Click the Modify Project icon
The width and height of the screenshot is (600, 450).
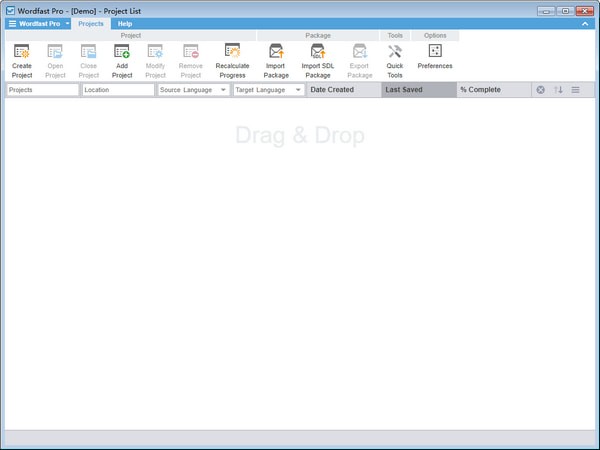(155, 51)
